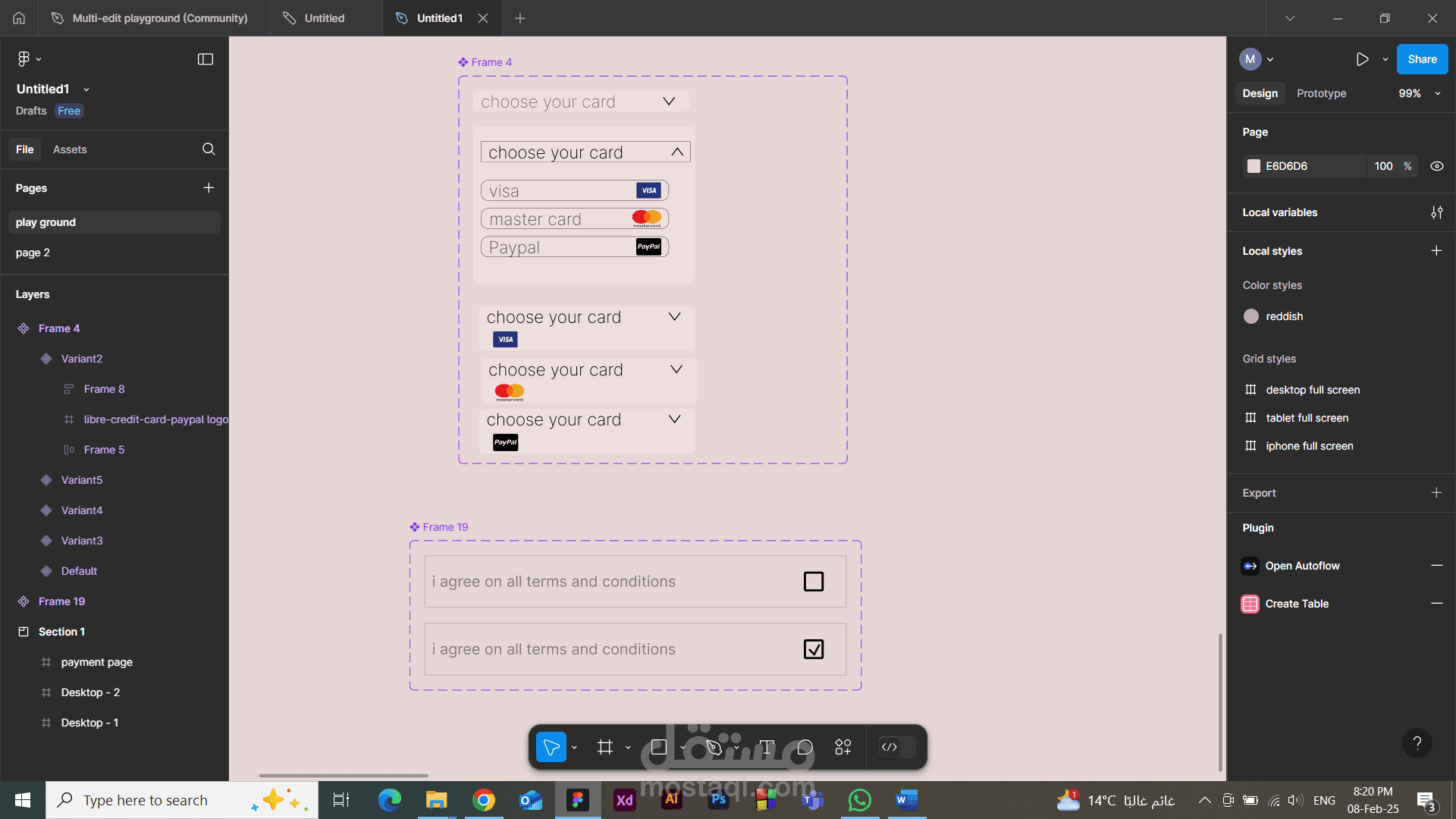Open Figma from the taskbar

pos(578,800)
